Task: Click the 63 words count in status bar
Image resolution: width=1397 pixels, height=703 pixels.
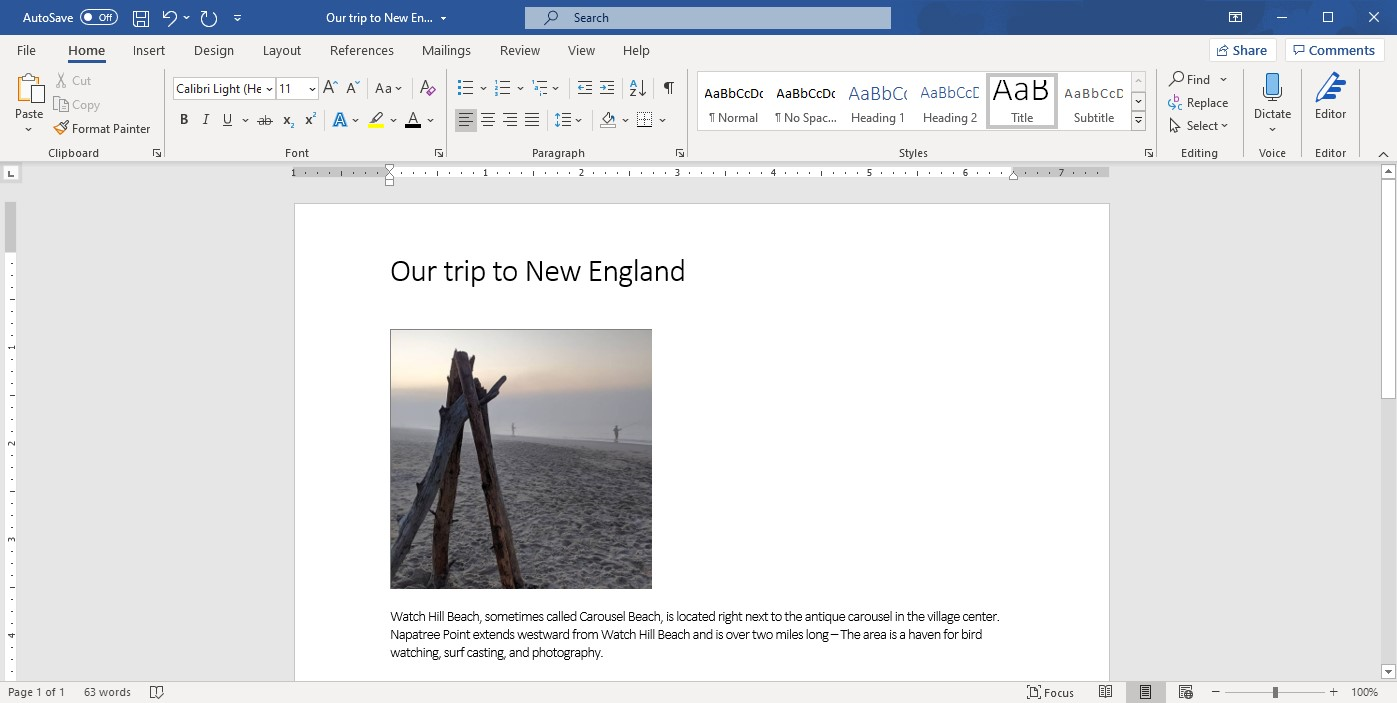Action: [107, 692]
